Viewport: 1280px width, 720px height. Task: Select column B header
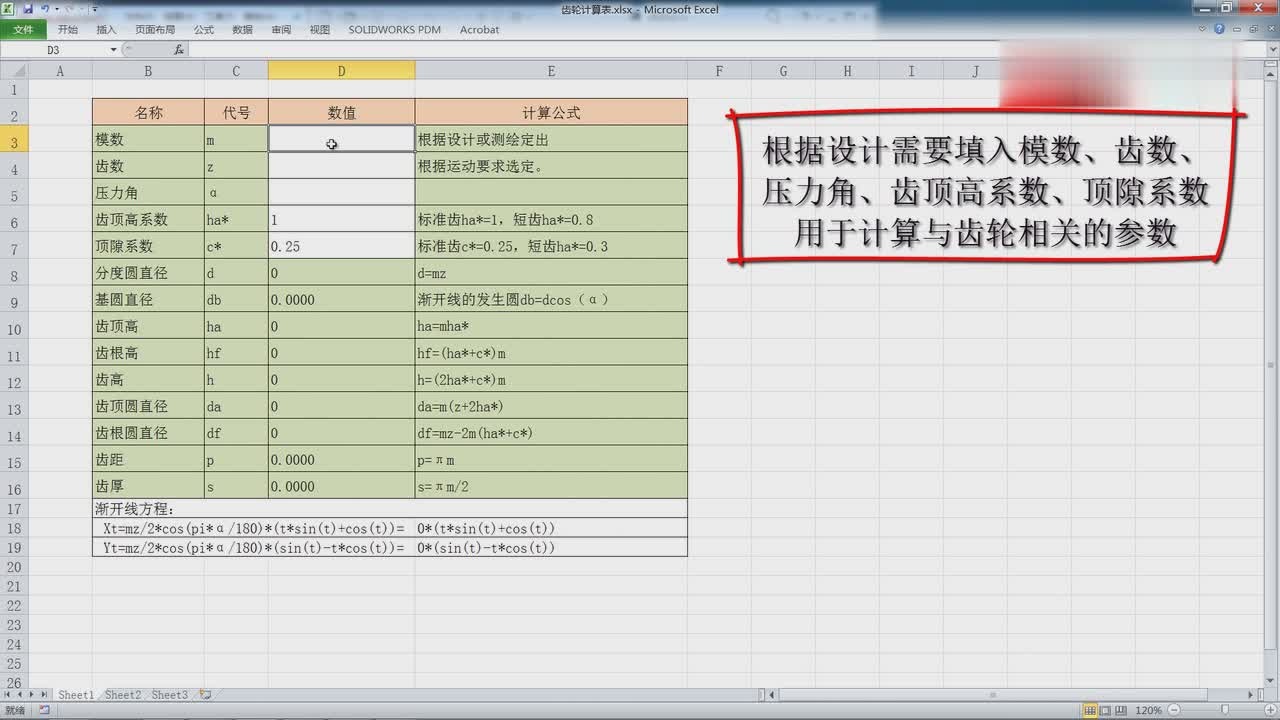(x=148, y=71)
